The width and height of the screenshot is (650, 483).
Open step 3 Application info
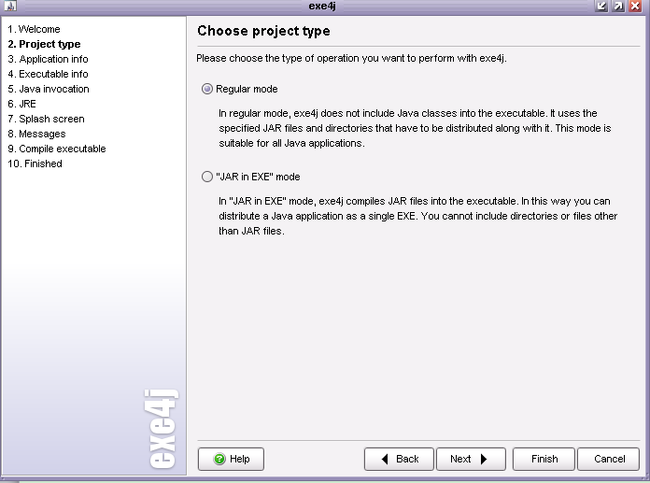click(48, 59)
